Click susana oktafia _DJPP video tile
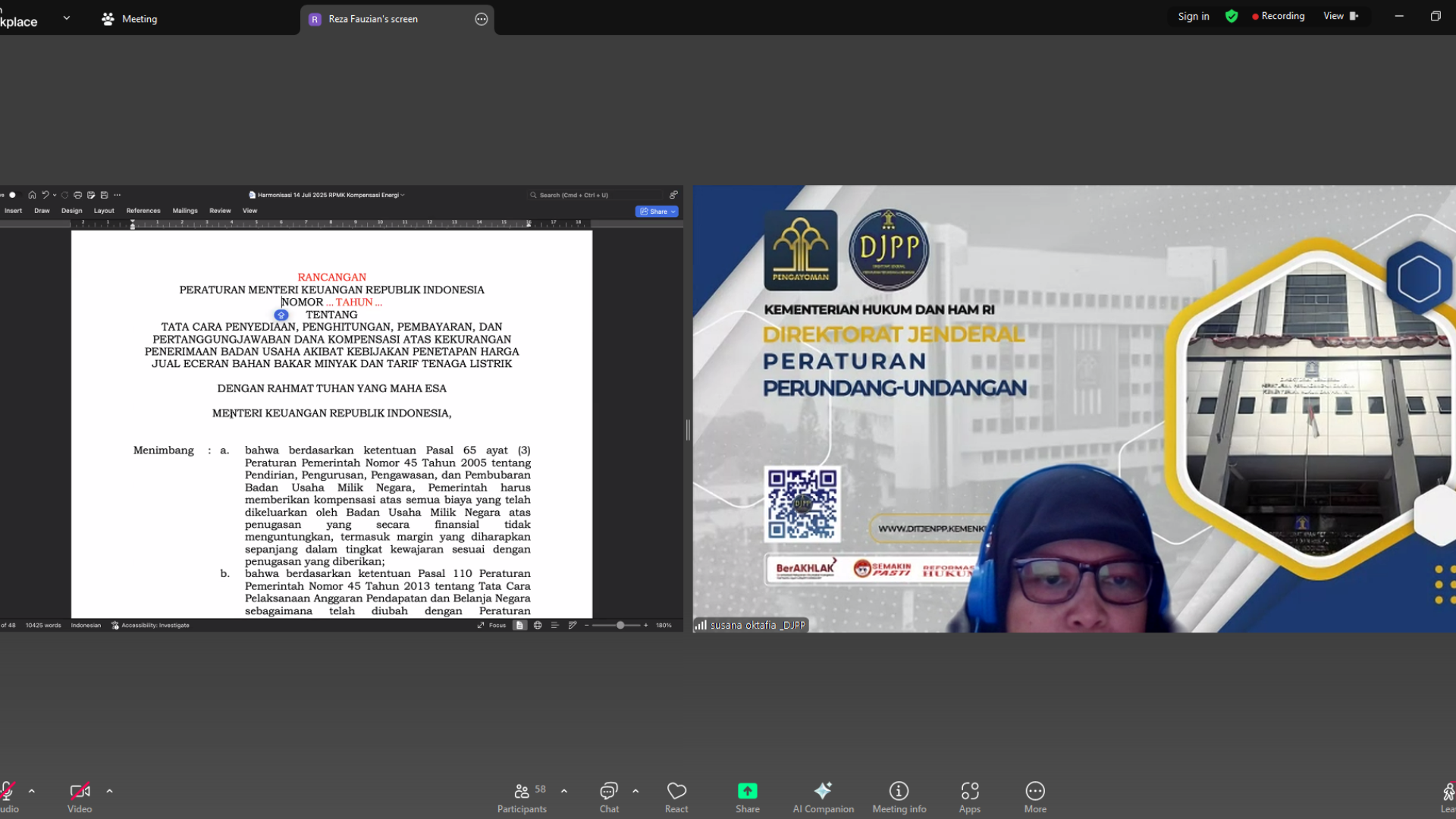Screen dimensions: 1456x819 coord(1074,409)
